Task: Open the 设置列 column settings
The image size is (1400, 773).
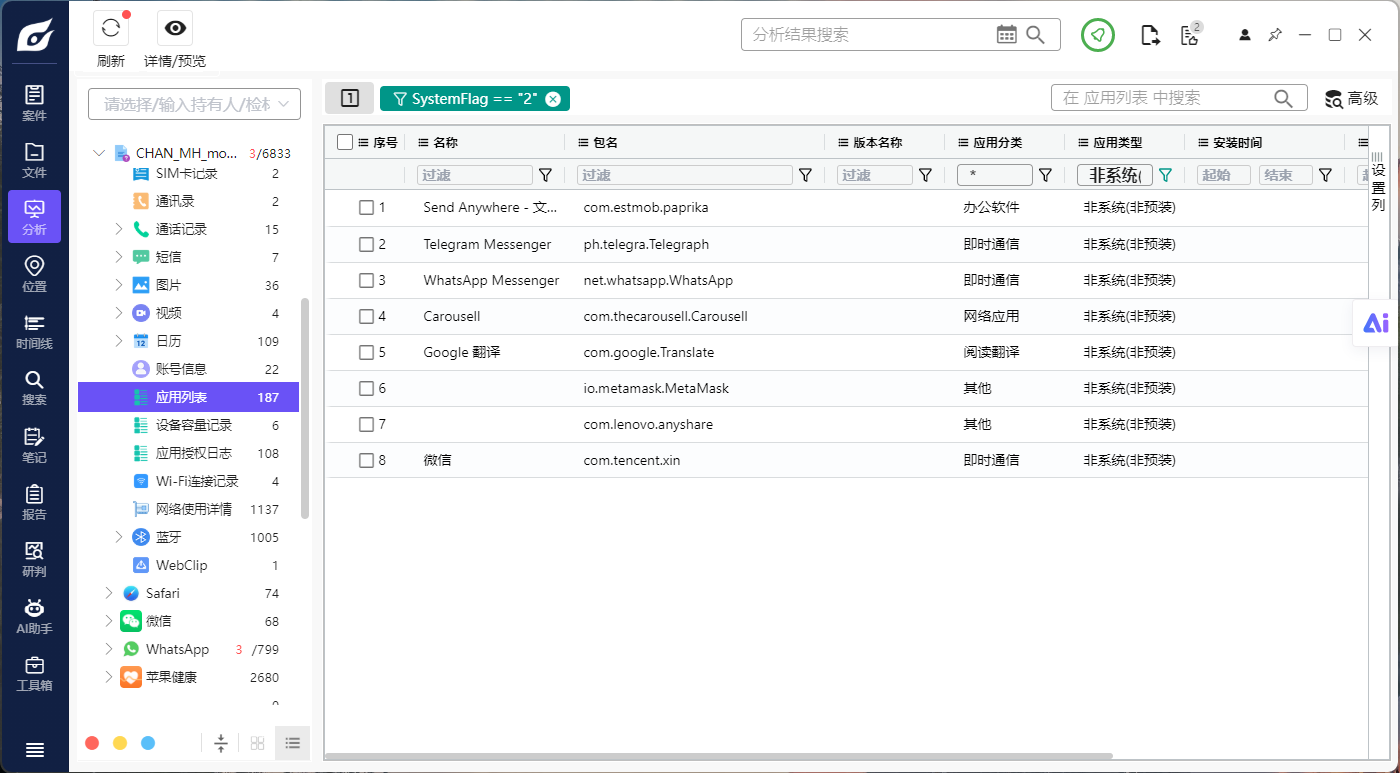Action: (x=1378, y=181)
